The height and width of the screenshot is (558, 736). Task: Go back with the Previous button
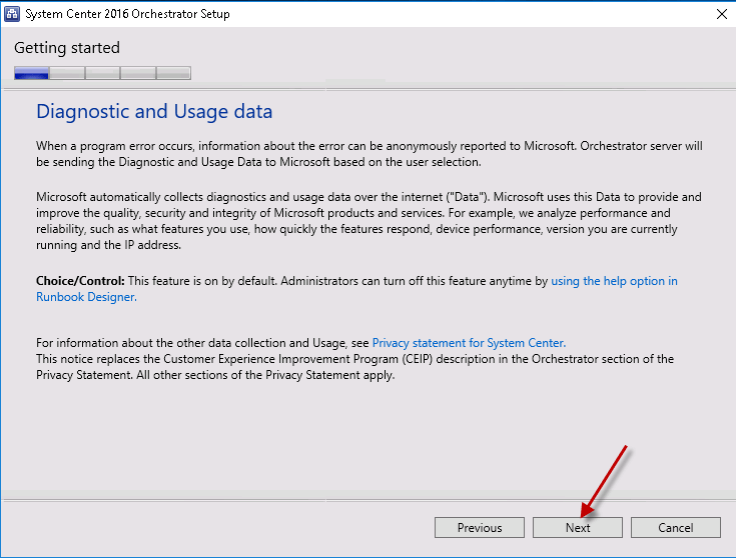click(479, 527)
